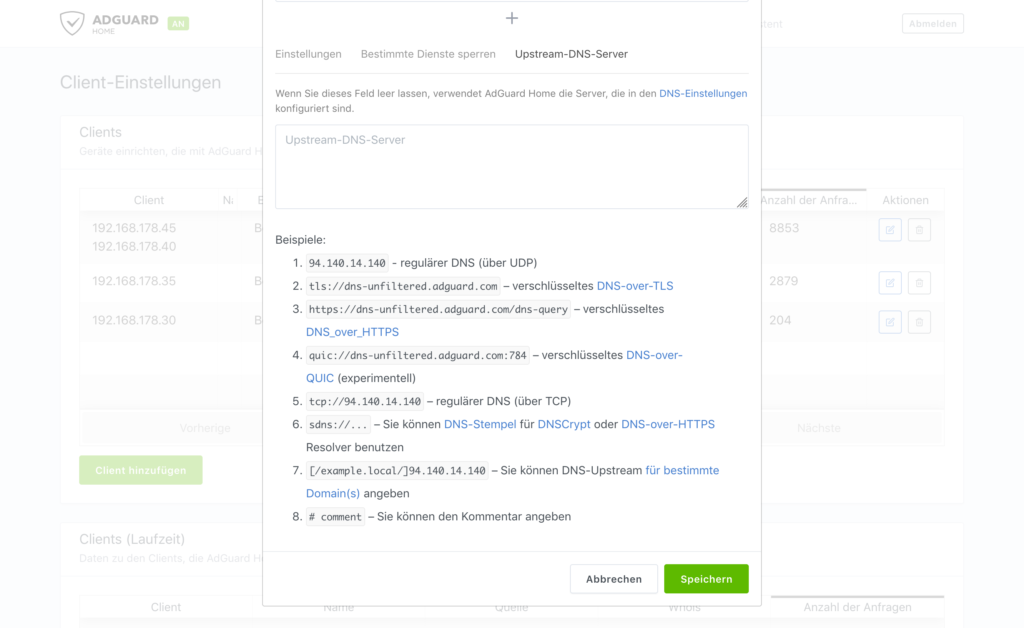This screenshot has width=1024, height=628.
Task: Delete the client with 8853 requests
Action: 919,230
